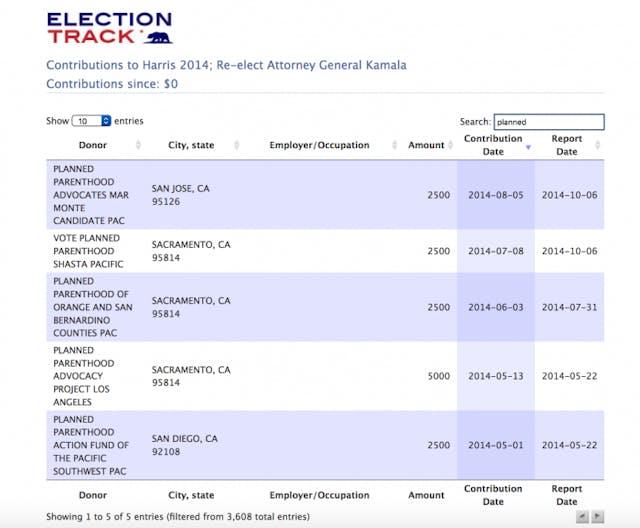
Task: Sort by Amount column sort arrows
Action: [x=450, y=145]
